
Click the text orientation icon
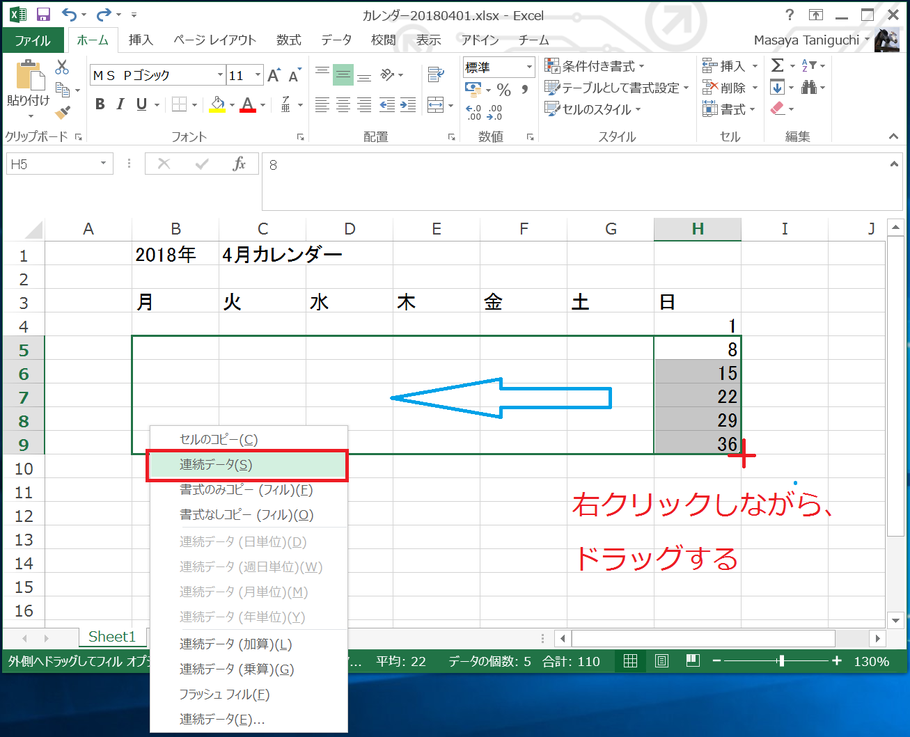(387, 75)
